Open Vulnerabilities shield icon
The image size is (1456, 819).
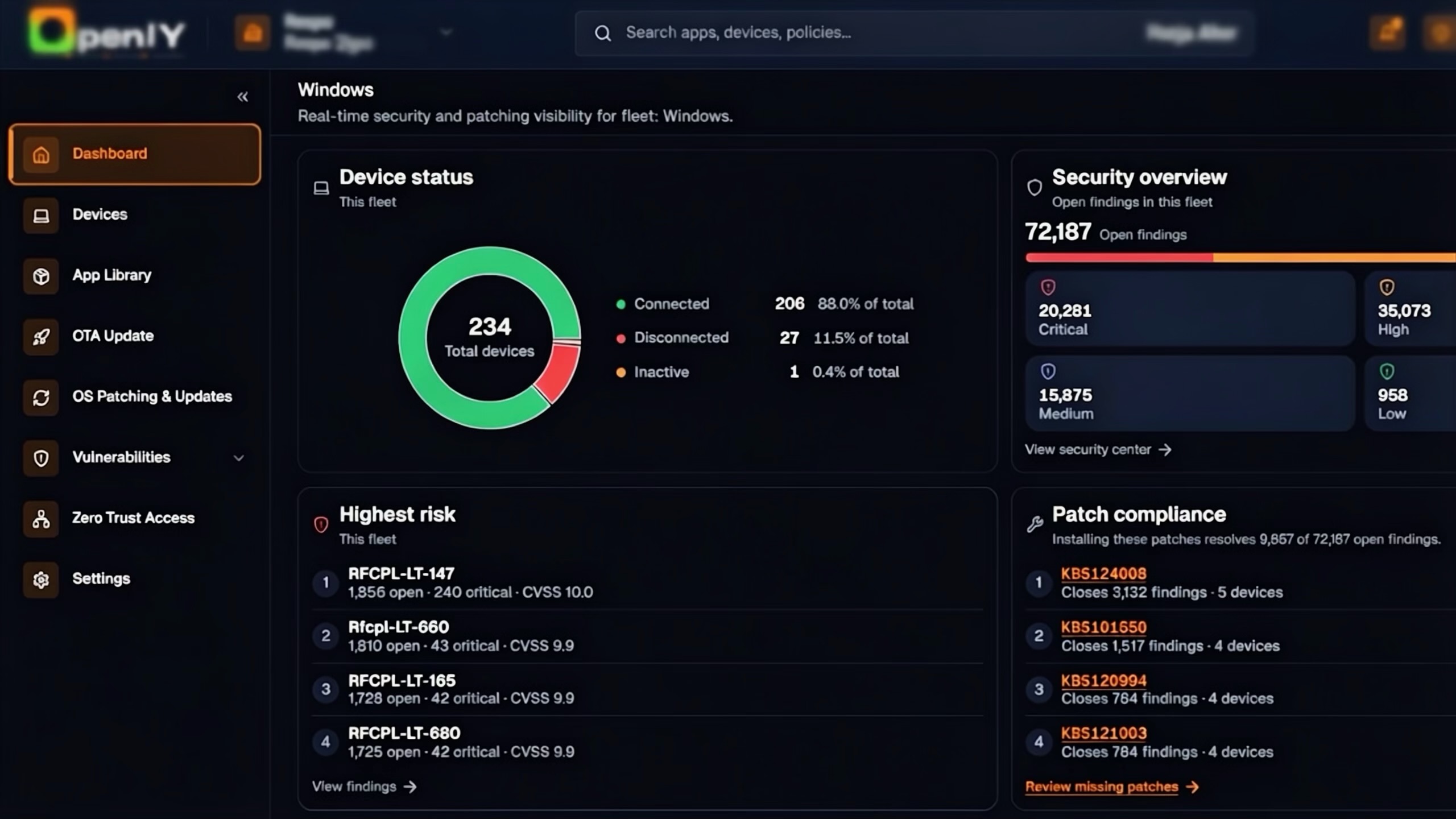pyautogui.click(x=41, y=458)
